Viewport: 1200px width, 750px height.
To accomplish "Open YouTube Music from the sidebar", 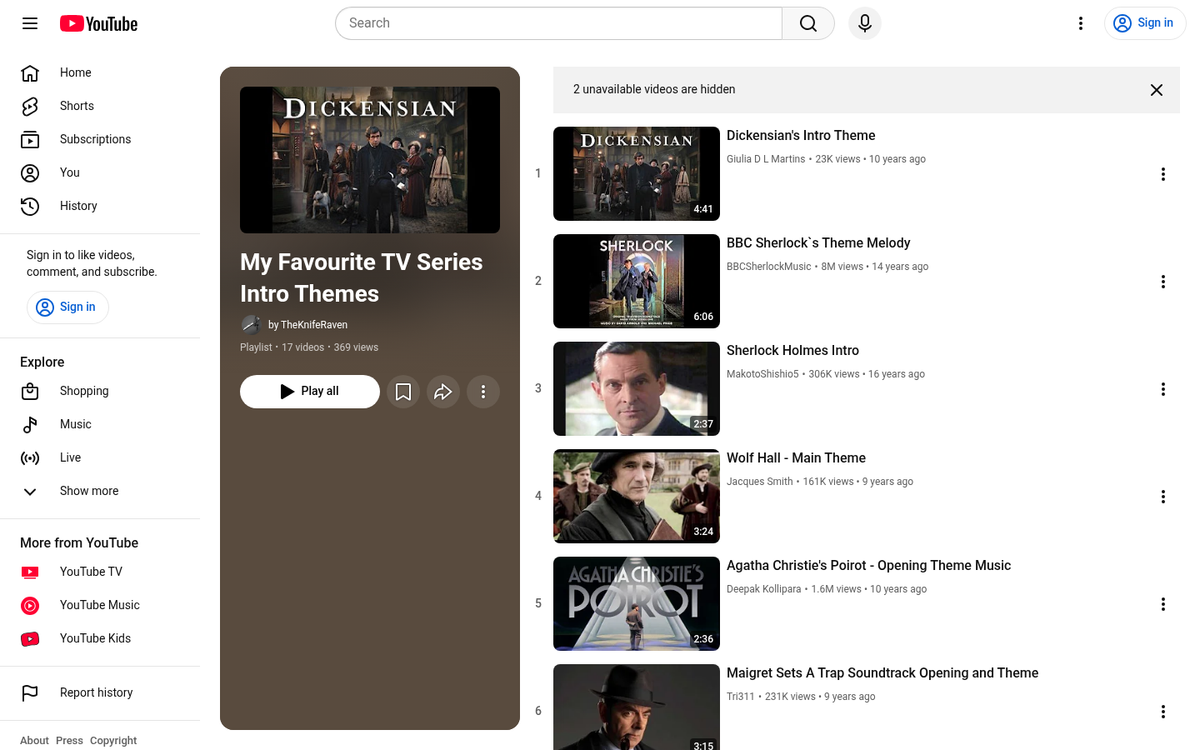I will [97, 605].
